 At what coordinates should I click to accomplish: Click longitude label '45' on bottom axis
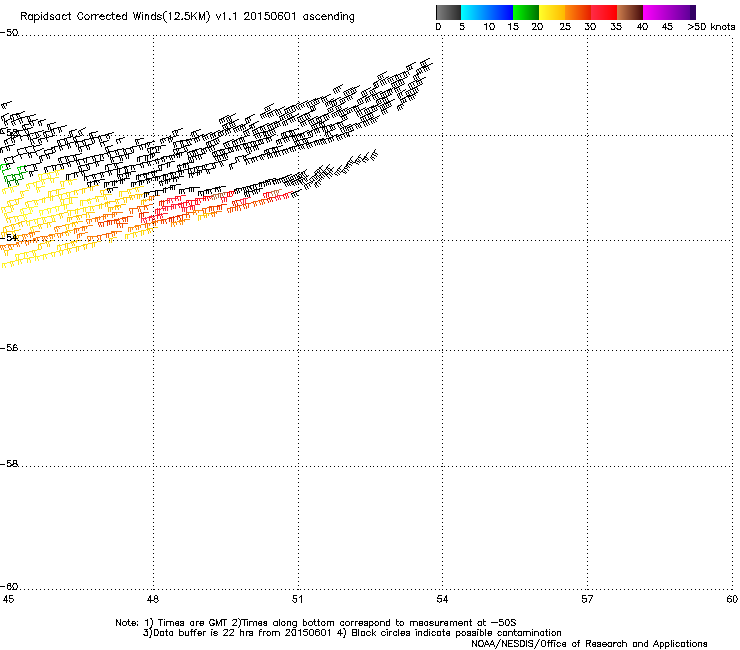click(8, 599)
